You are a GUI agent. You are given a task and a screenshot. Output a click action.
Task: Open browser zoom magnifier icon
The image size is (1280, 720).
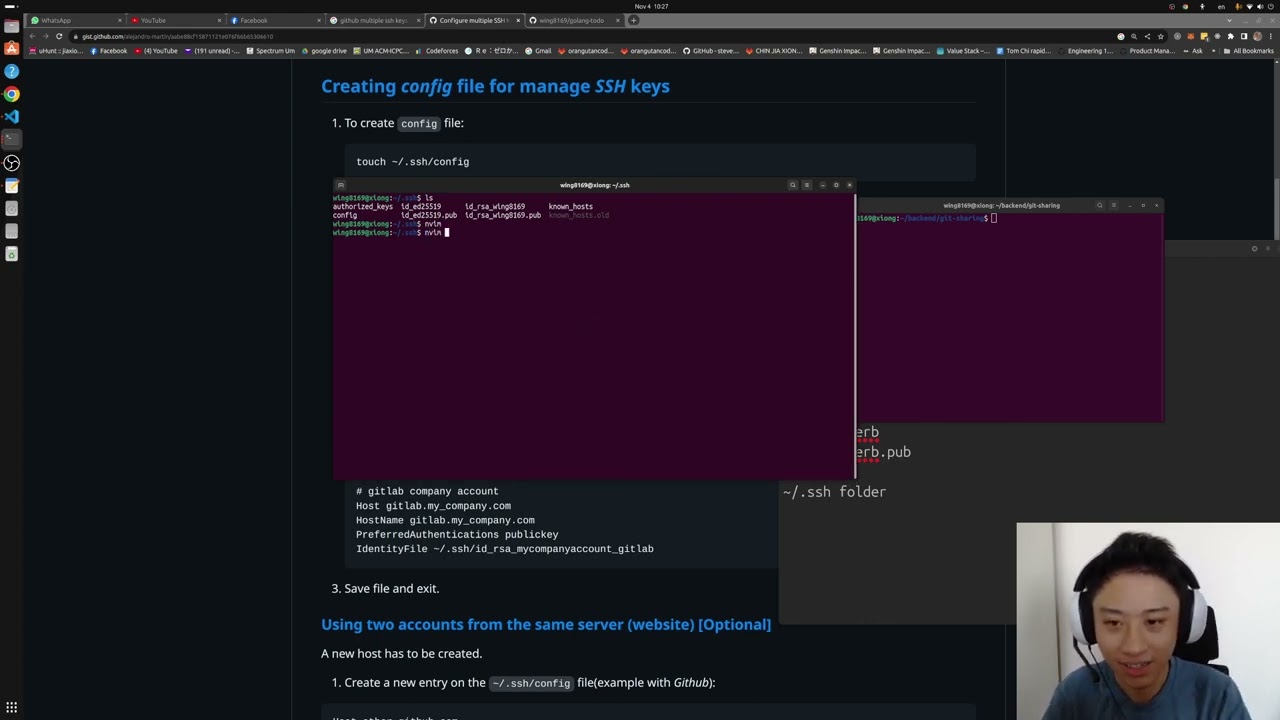click(x=1134, y=36)
